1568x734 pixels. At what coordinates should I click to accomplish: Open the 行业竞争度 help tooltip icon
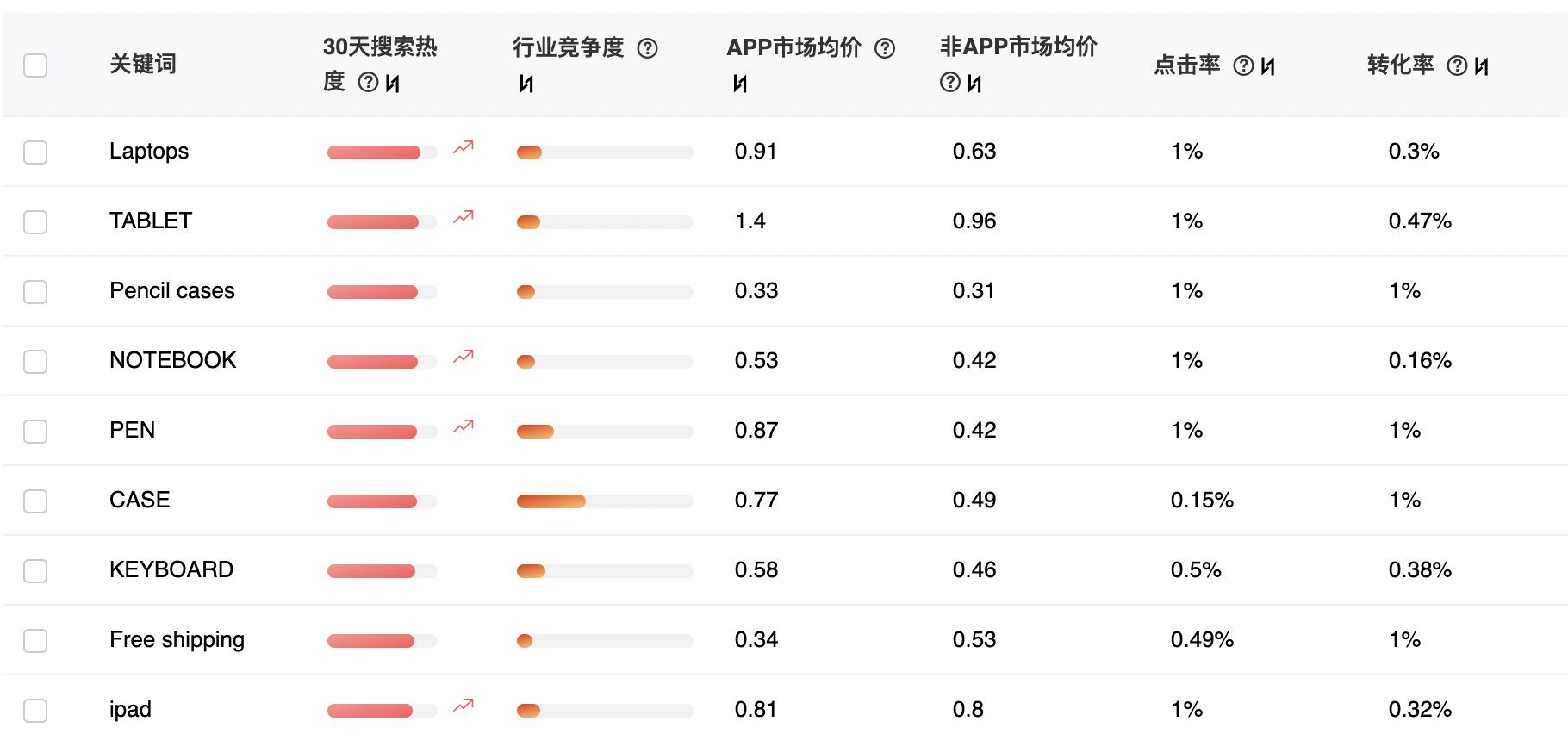click(647, 48)
